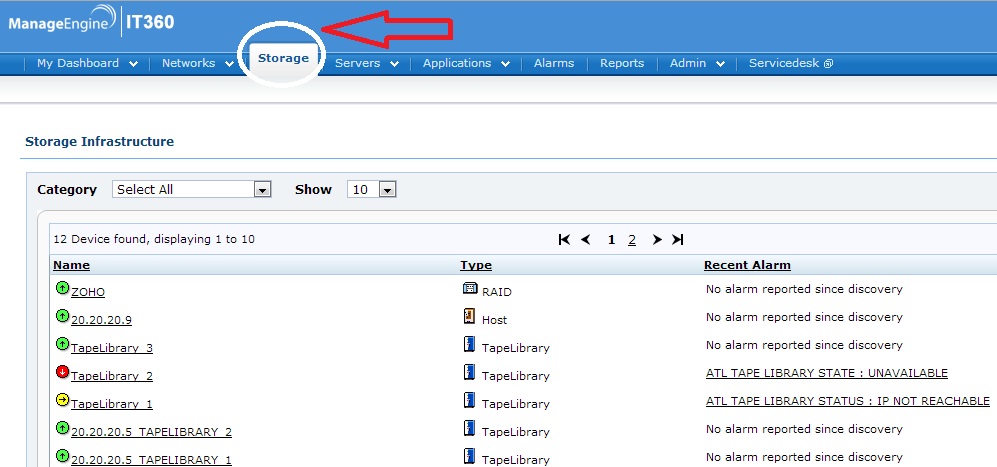Click the ManageEngine IT360 logo
Screen dimensions: 997x467
pos(91,24)
